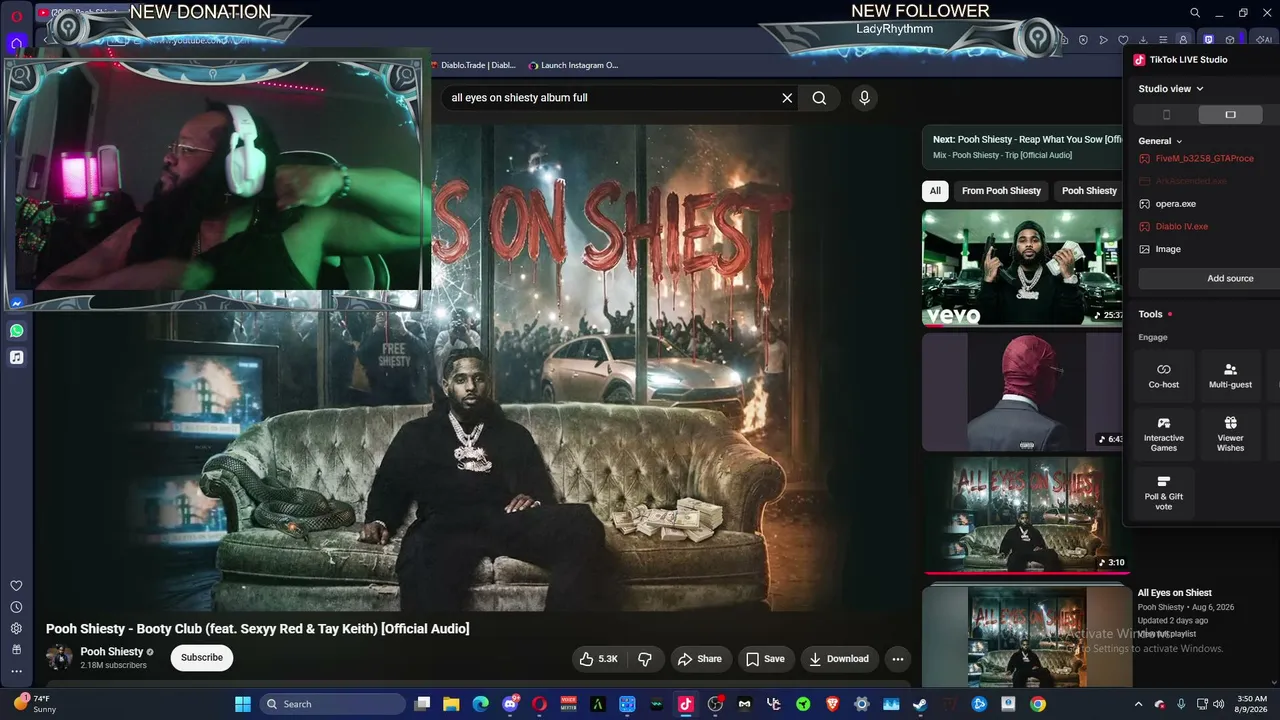
Task: Open WhatsApp in the Opera sidebar
Action: [x=16, y=330]
